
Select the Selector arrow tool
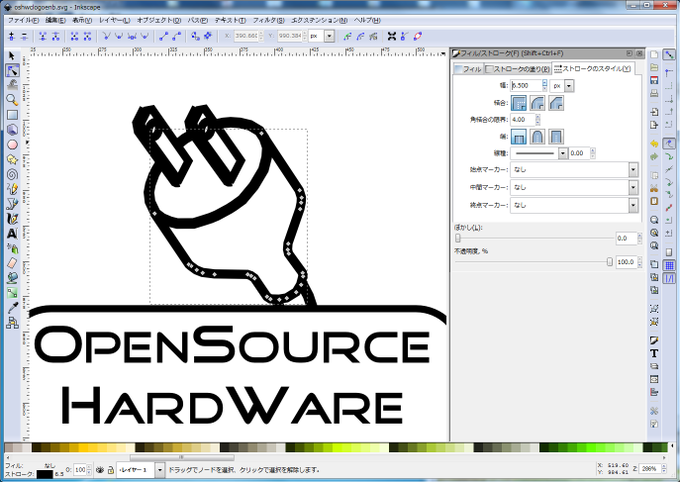pos(12,56)
